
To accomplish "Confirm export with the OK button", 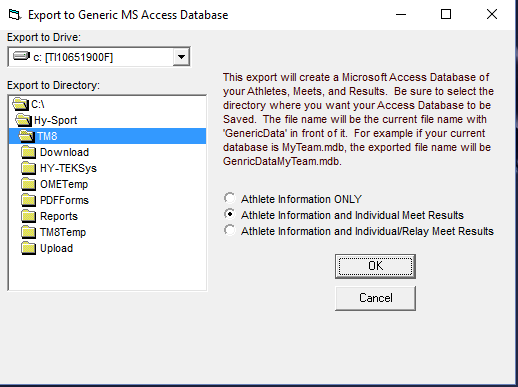I will pyautogui.click(x=375, y=266).
